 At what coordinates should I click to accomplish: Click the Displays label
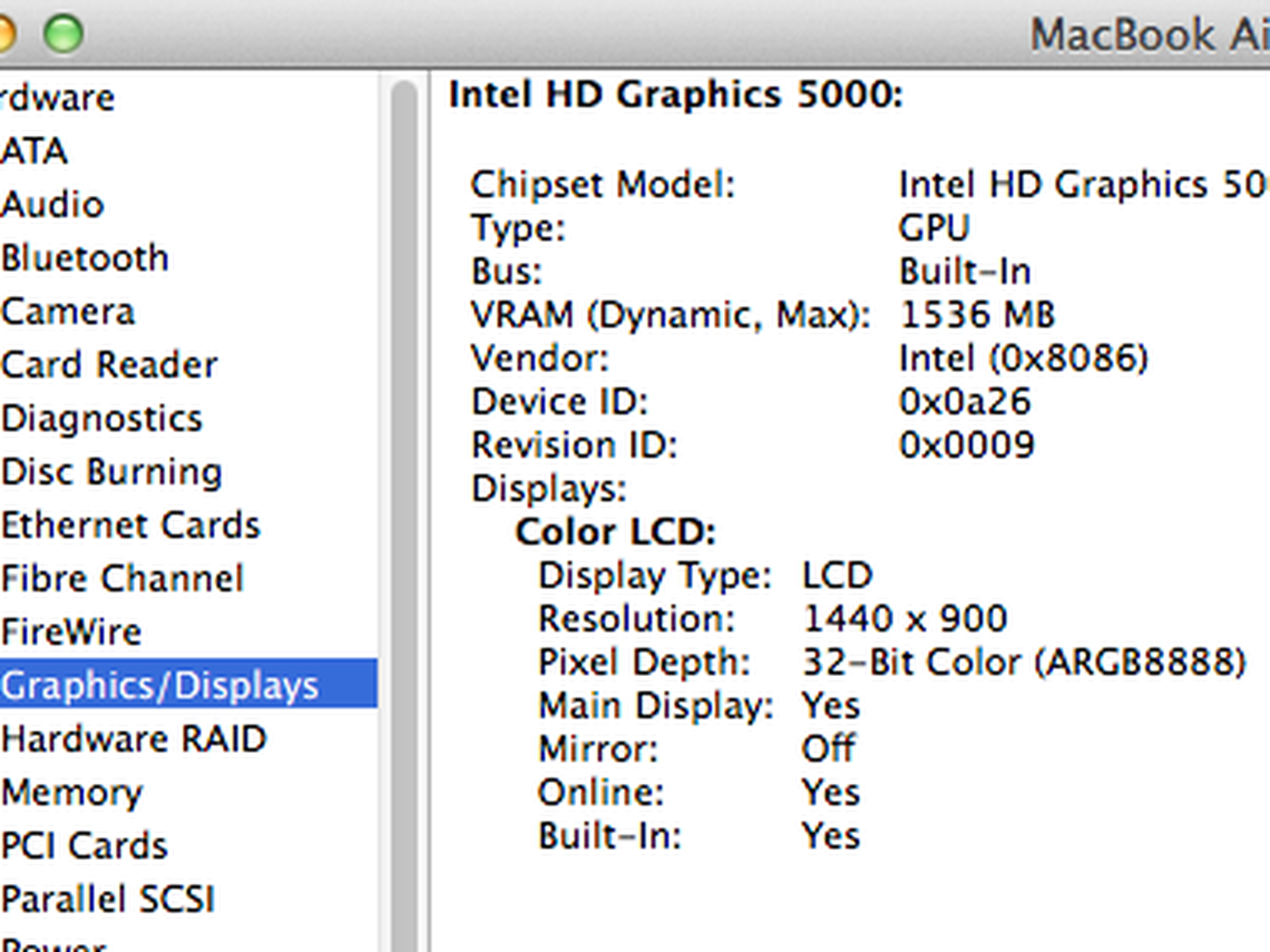pyautogui.click(x=548, y=489)
